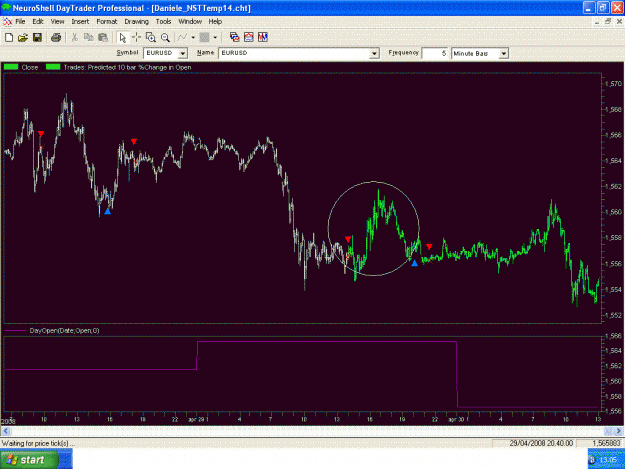Select the 'DayOpen(Date,Open,0)' indicator label
Image resolution: width=625 pixels, height=469 pixels.
(64, 330)
